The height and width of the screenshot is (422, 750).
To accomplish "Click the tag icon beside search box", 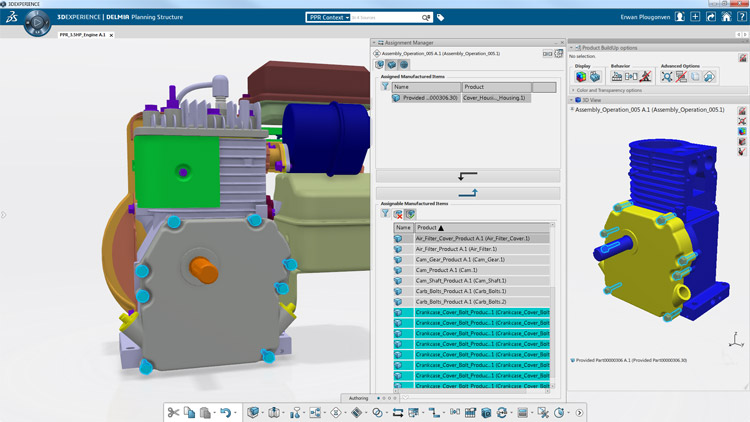I will point(440,17).
